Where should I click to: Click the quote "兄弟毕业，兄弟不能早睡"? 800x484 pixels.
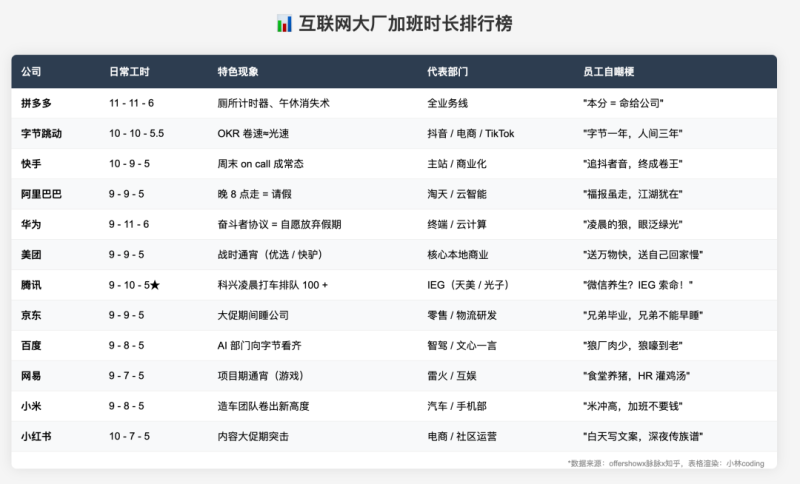[x=643, y=315]
